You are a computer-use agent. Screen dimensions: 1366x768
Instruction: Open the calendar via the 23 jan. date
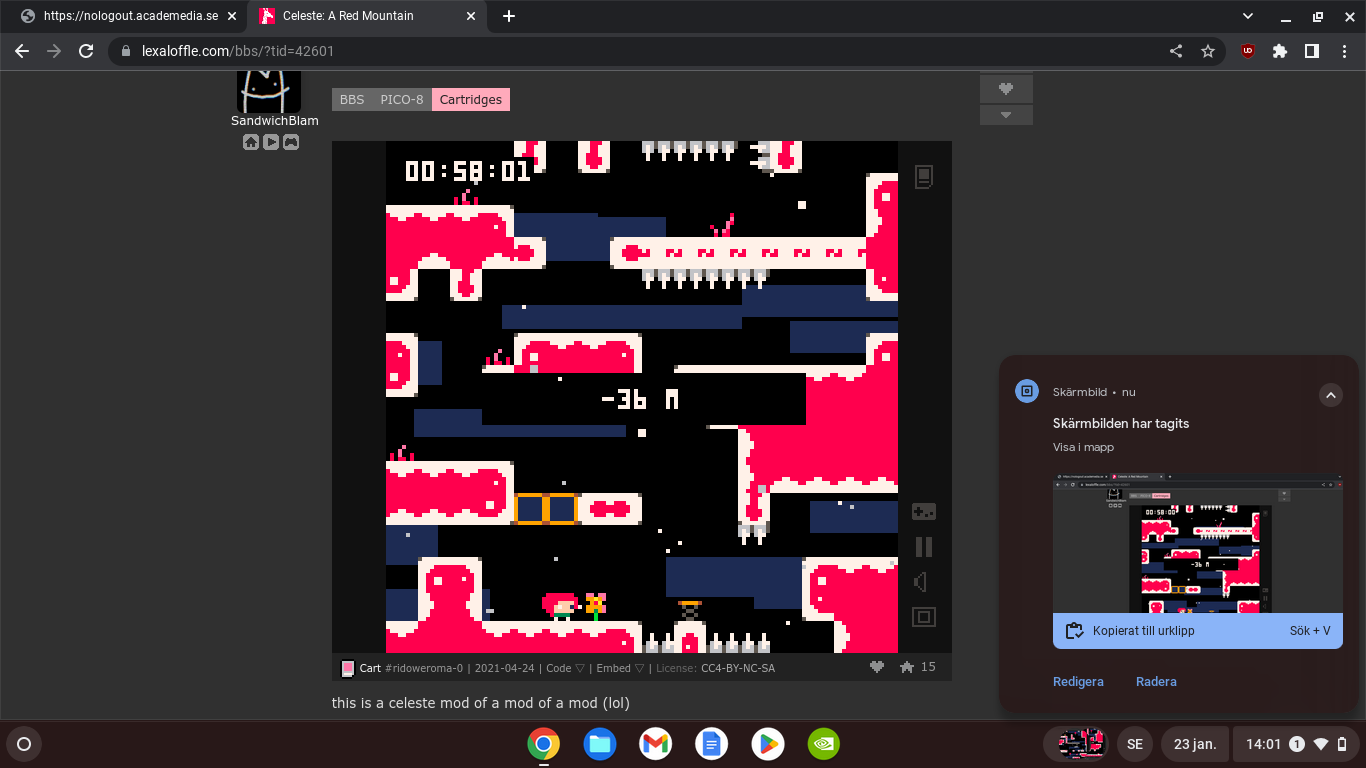tap(1195, 744)
